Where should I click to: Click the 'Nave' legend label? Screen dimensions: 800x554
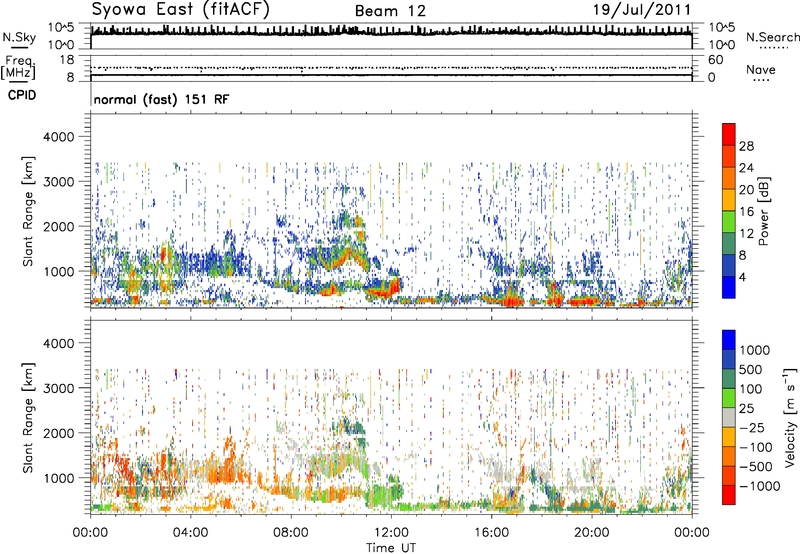coord(761,70)
